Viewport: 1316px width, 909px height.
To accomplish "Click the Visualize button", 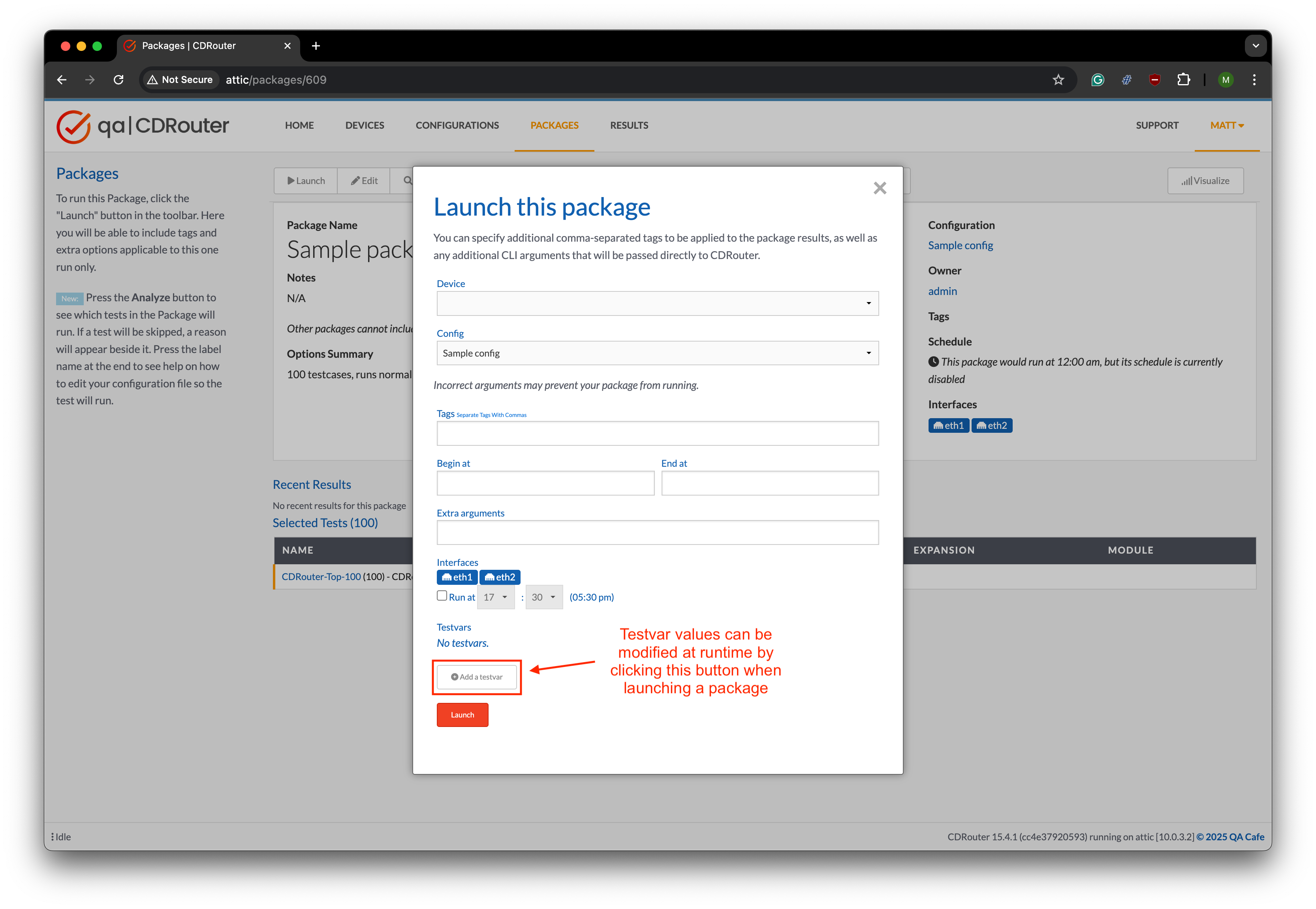I will [x=1205, y=181].
